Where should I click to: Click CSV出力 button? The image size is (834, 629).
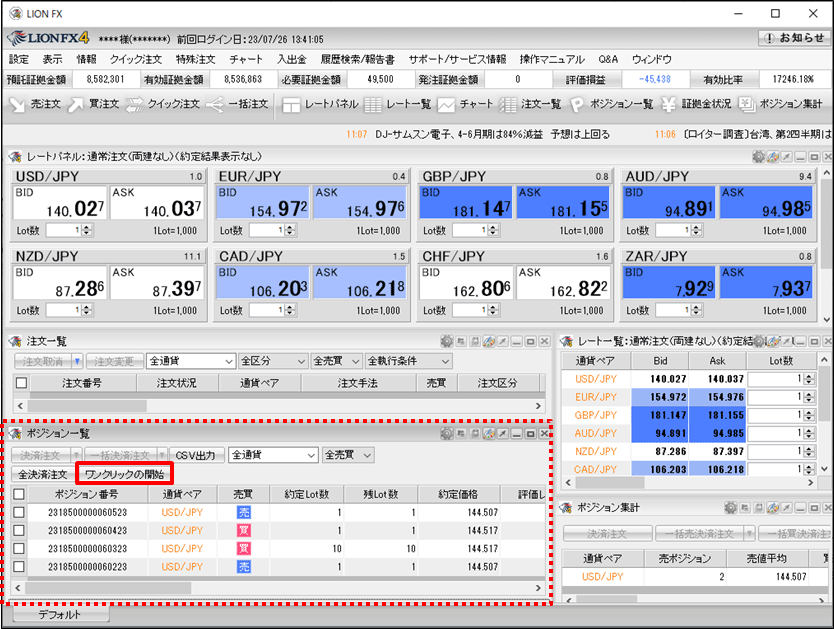pos(196,455)
